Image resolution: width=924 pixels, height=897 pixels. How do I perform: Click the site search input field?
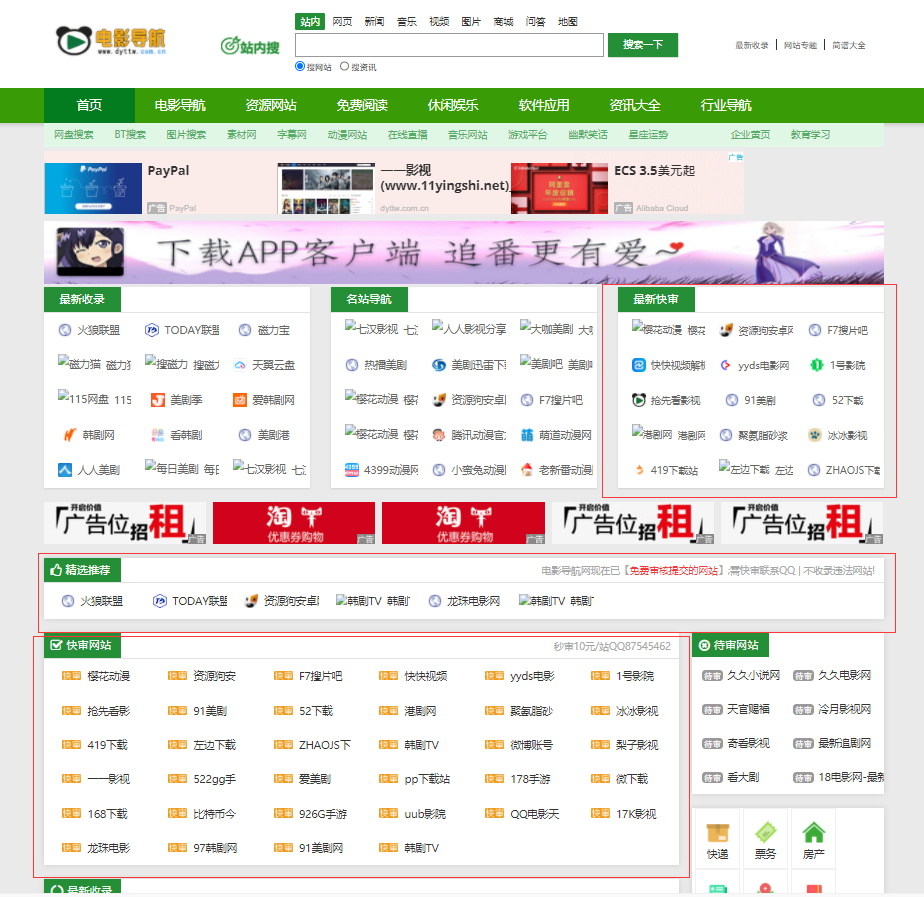coord(449,45)
